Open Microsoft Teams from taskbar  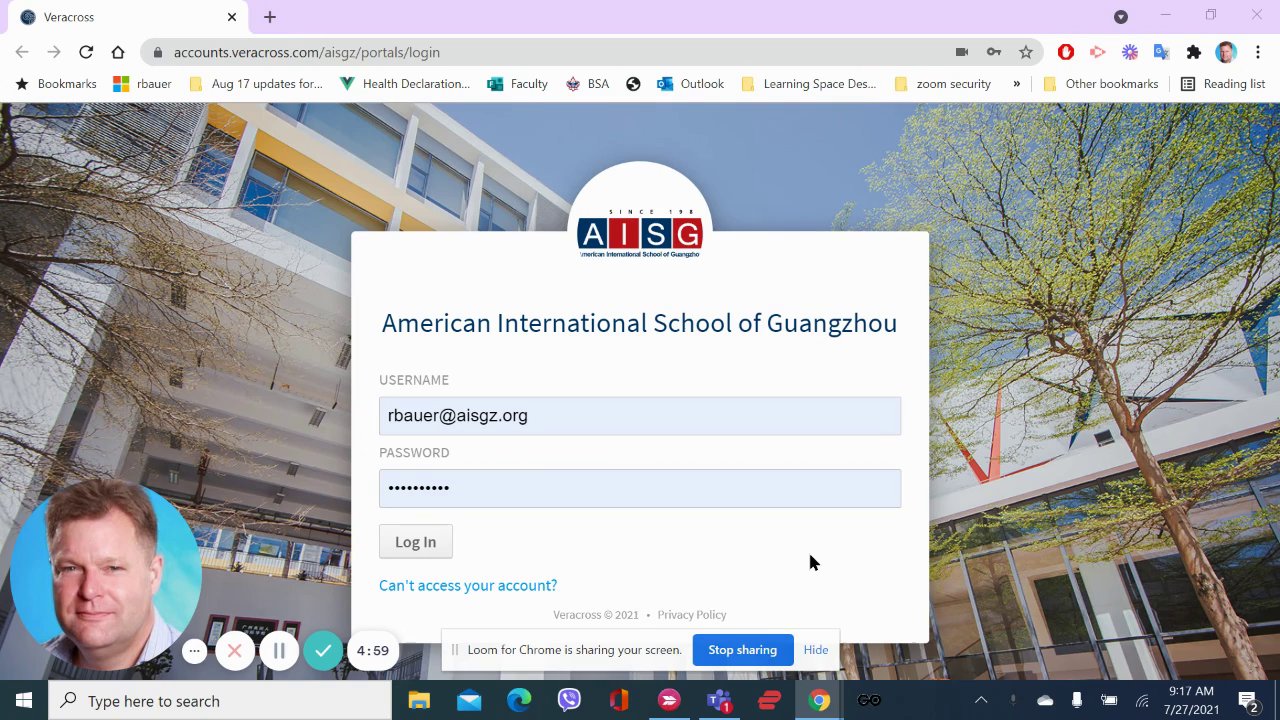pyautogui.click(x=719, y=700)
